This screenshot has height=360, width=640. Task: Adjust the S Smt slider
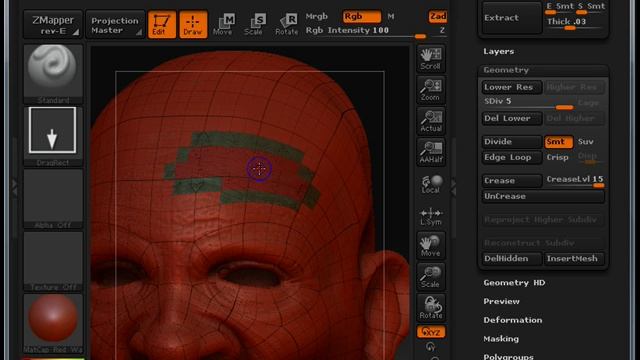(x=591, y=7)
